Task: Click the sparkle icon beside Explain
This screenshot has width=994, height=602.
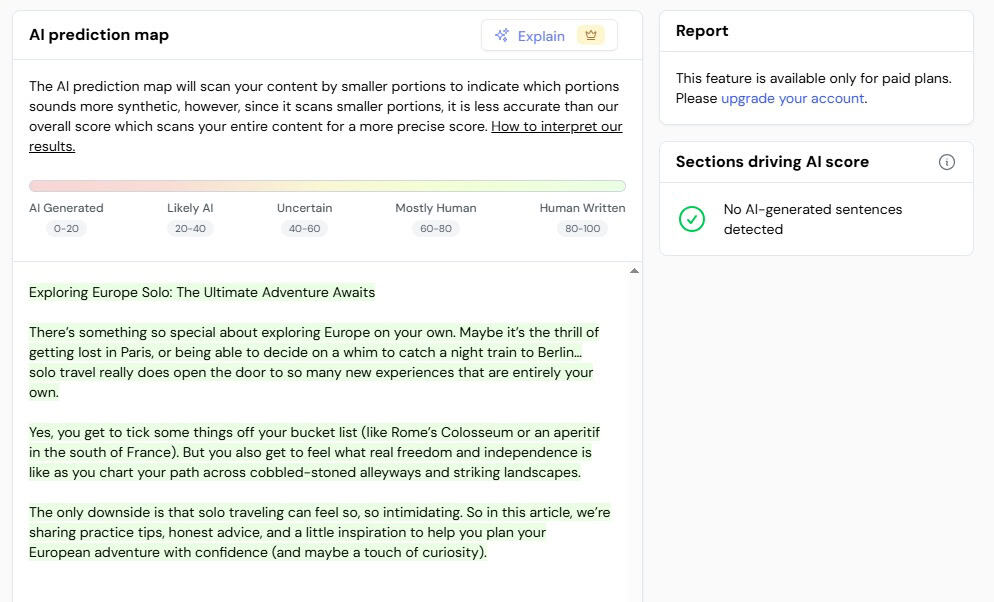Action: pos(502,36)
